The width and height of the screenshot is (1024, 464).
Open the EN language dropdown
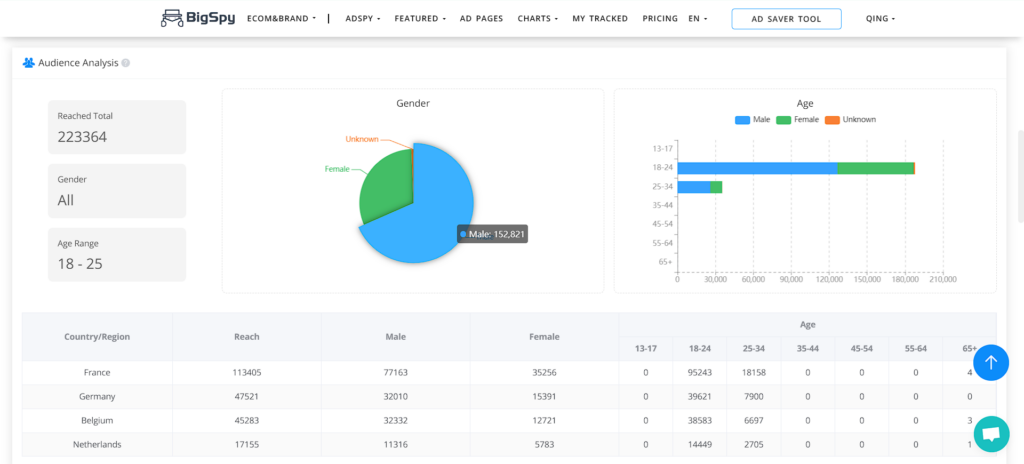[697, 18]
